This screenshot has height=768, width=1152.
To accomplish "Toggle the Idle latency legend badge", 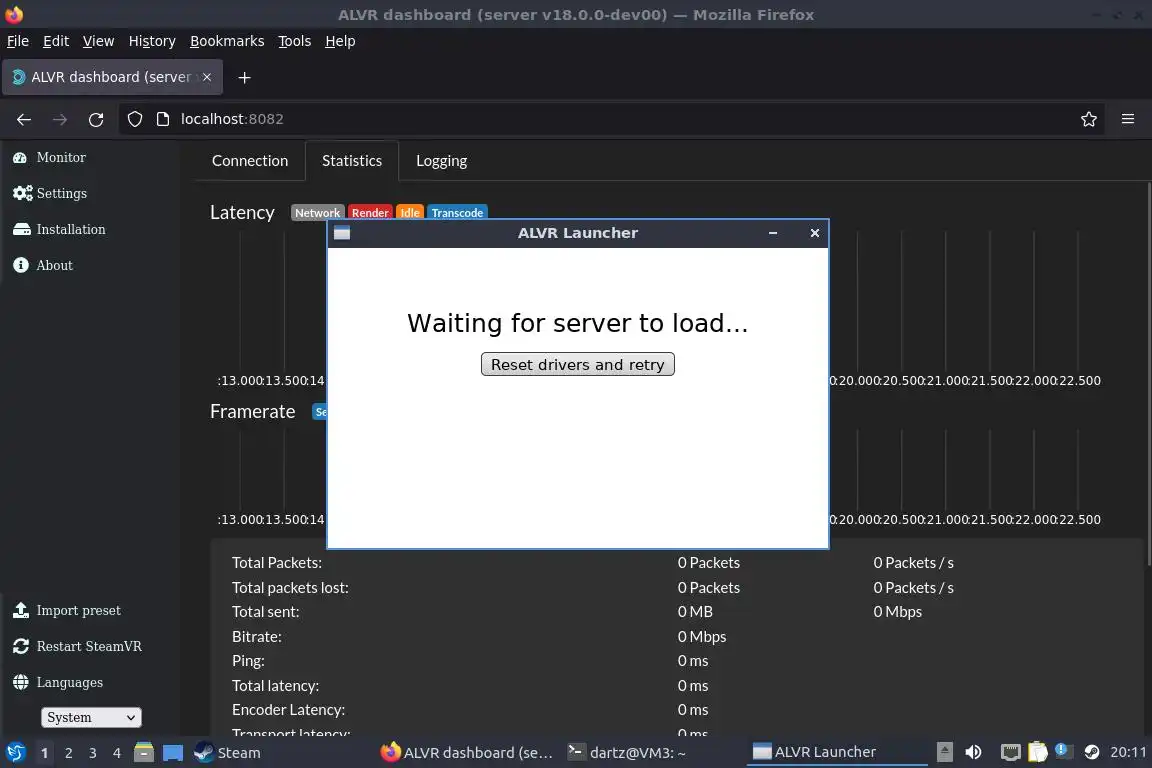I will point(410,212).
